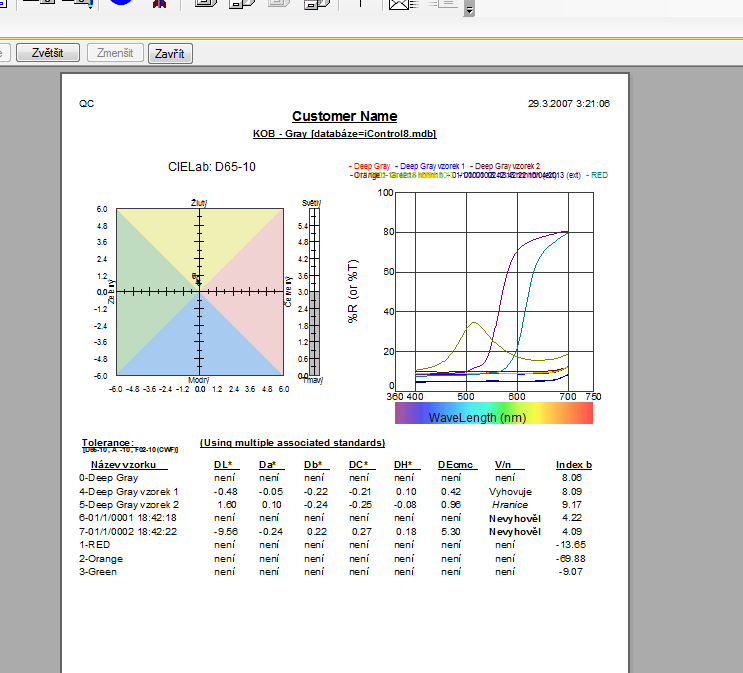Select the 4-Deep Gray vzorek 1 row name
This screenshot has width=743, height=673.
tap(128, 491)
